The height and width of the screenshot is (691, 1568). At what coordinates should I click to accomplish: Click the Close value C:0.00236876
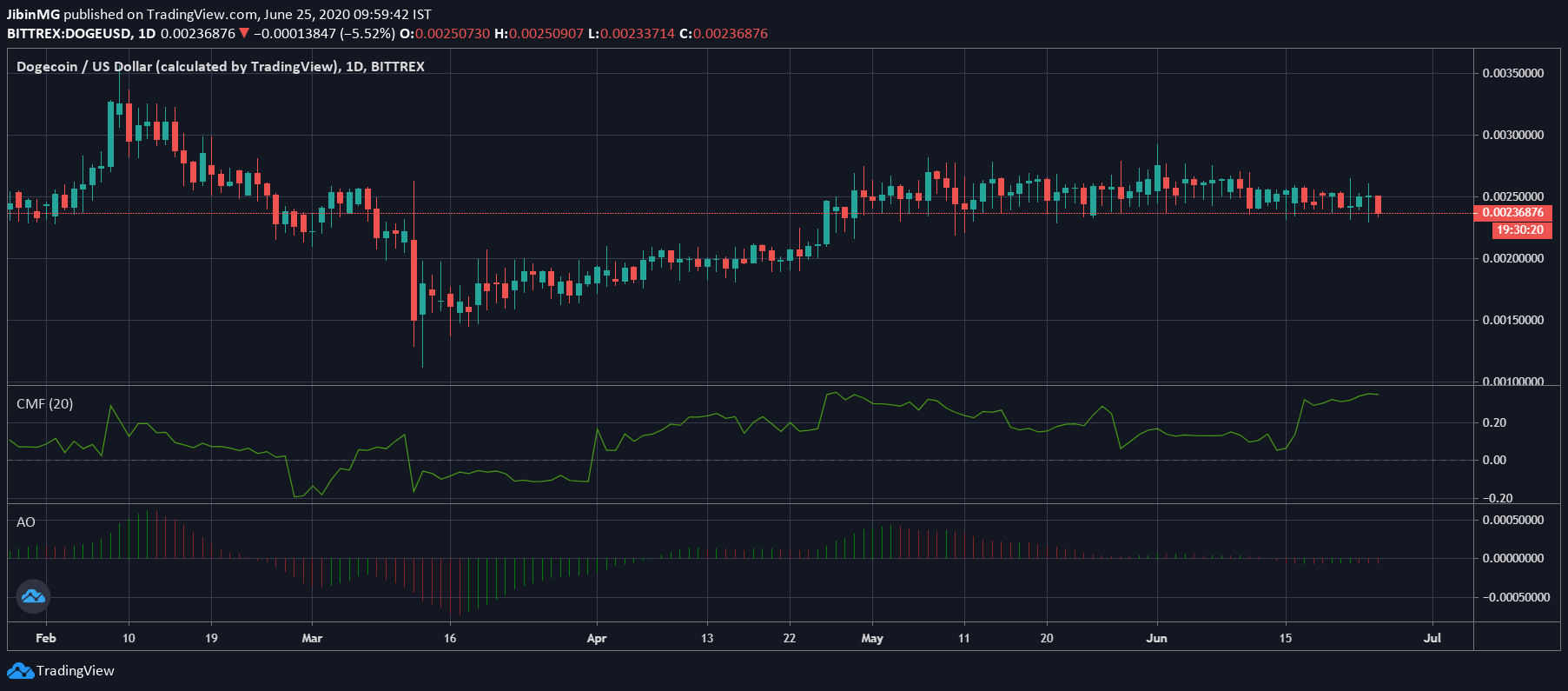coord(724,34)
